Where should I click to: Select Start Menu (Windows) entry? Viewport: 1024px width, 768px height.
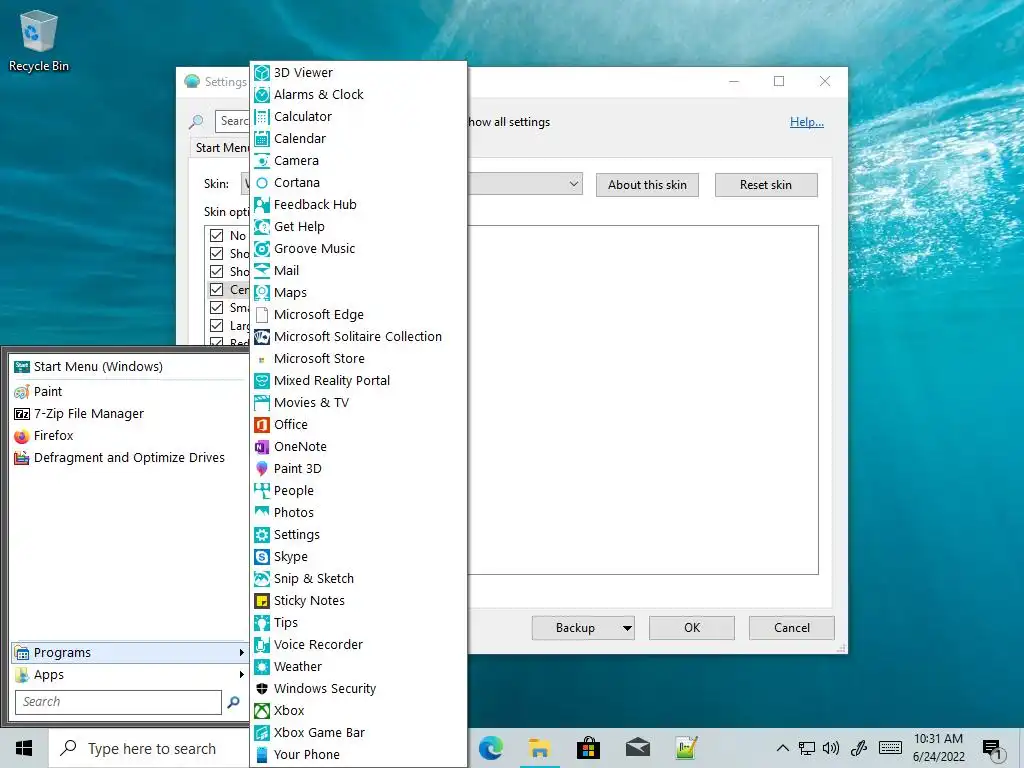[x=129, y=367]
